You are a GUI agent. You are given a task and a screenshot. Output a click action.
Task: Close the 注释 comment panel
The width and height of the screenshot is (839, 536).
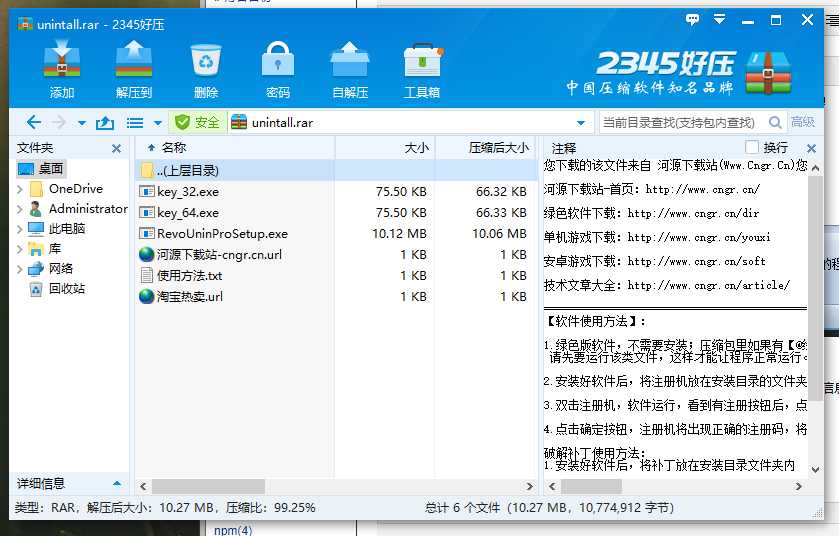pos(811,149)
